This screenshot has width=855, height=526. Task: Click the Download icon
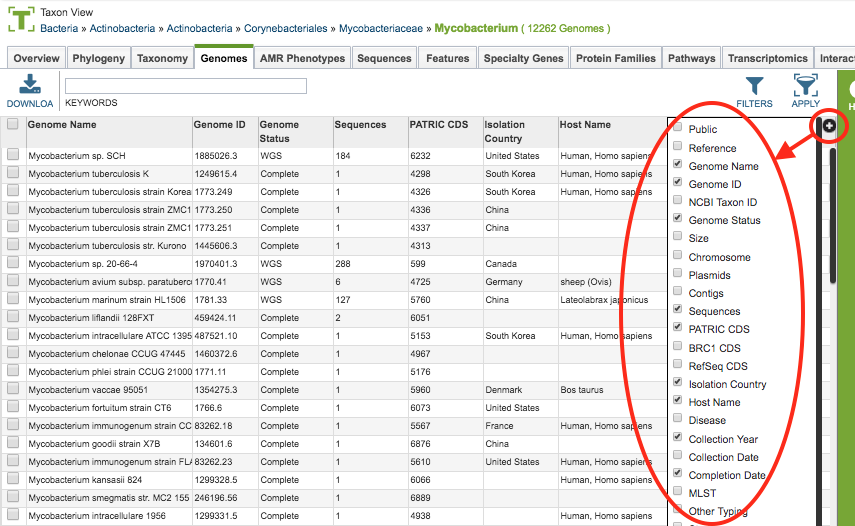tap(29, 84)
